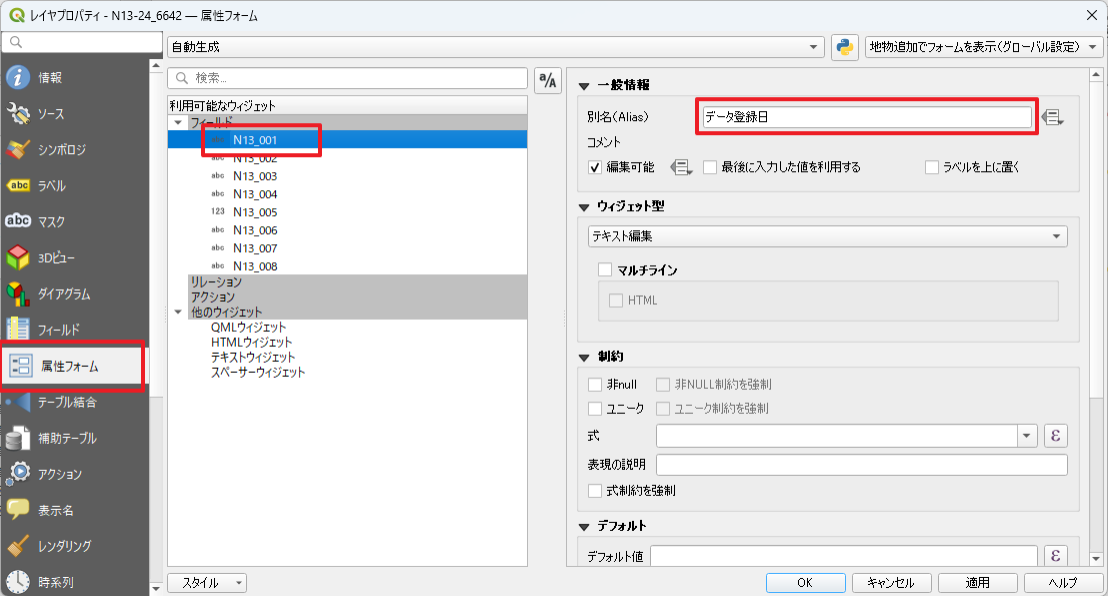Open the ダイアグラム (Diagrams) sidebar page
Image resolution: width=1108 pixels, height=596 pixels.
pyautogui.click(x=63, y=294)
